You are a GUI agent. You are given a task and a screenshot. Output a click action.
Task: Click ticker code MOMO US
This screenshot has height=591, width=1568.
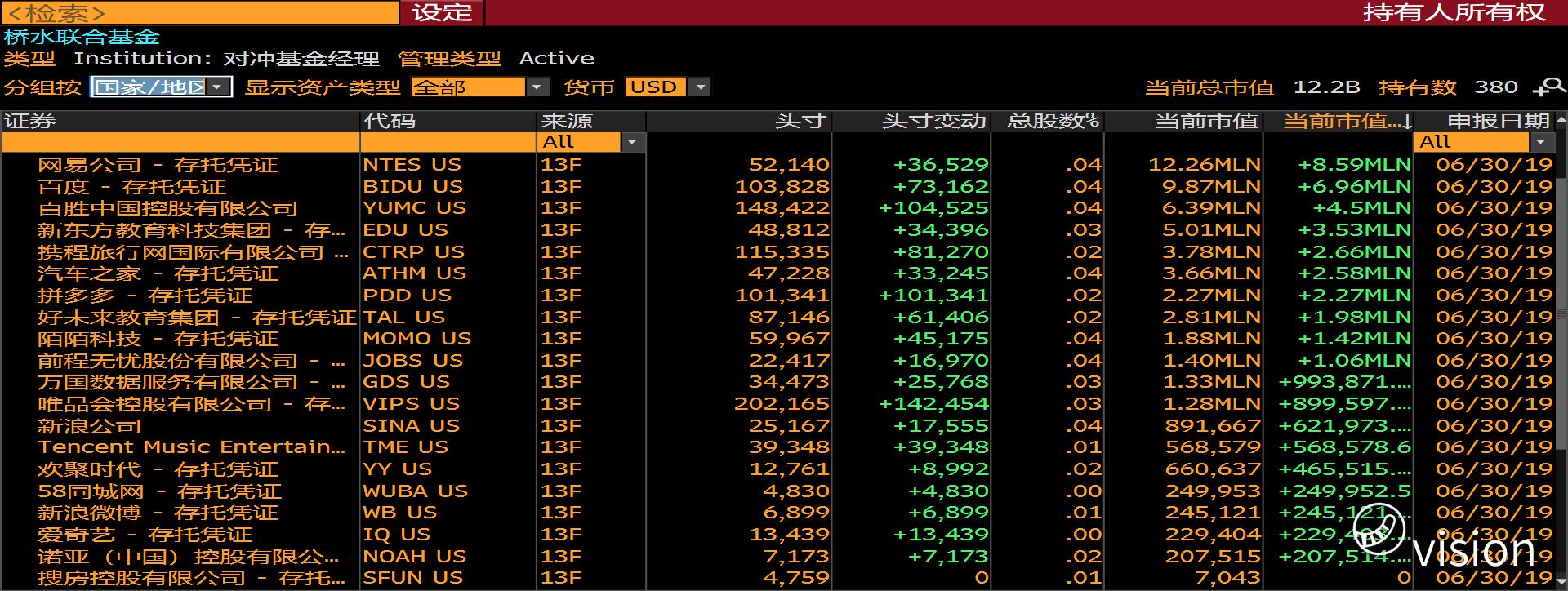click(x=417, y=339)
